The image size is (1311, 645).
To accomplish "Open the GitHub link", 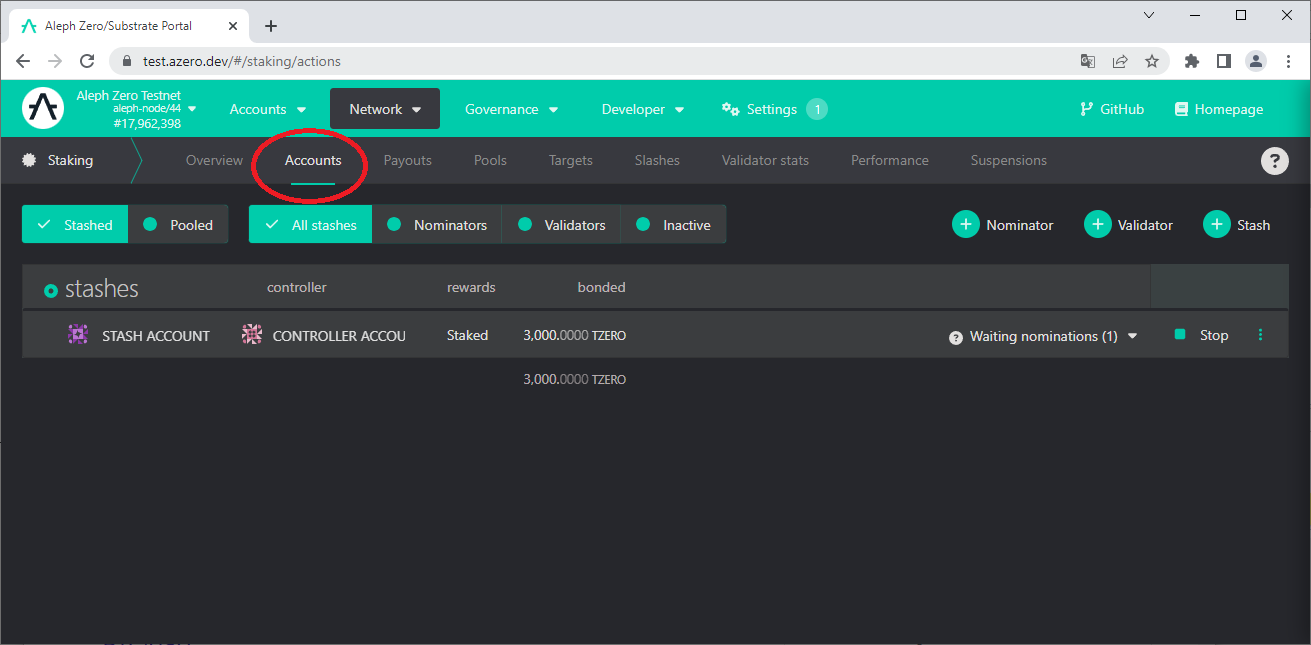I will pyautogui.click(x=1112, y=109).
